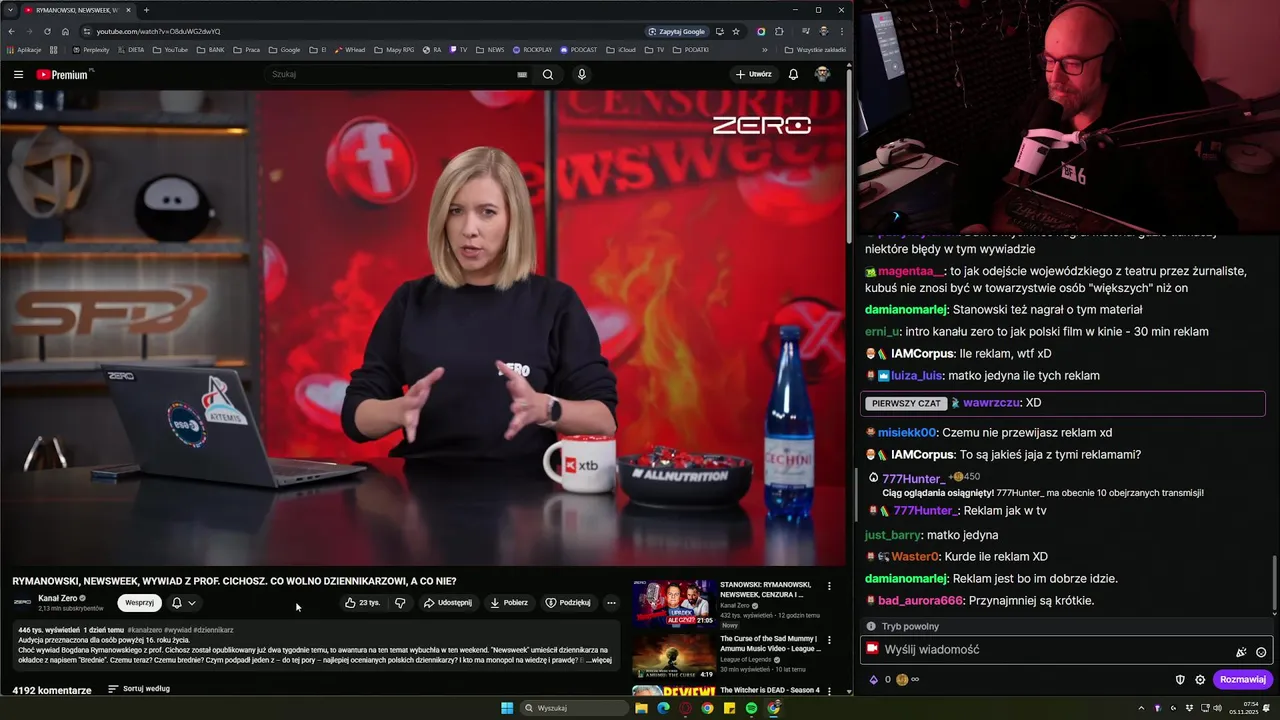Open the chat moderation shield icon
This screenshot has height=720, width=1280.
1180,680
